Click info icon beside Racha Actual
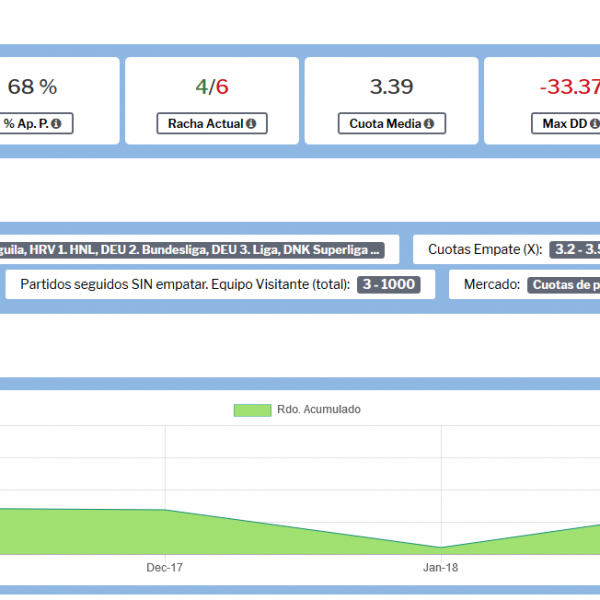 [251, 124]
